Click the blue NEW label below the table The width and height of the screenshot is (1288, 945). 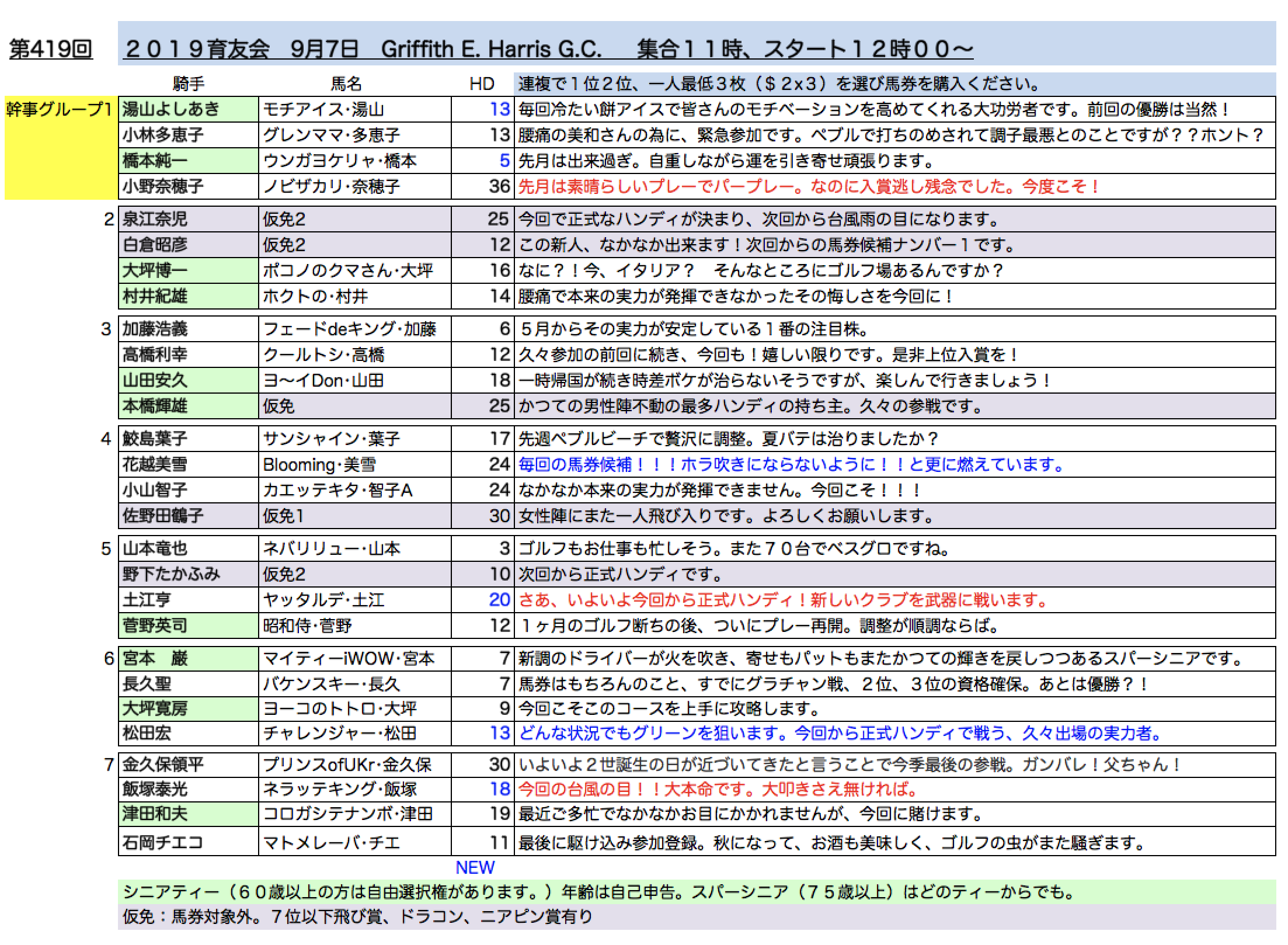(475, 867)
